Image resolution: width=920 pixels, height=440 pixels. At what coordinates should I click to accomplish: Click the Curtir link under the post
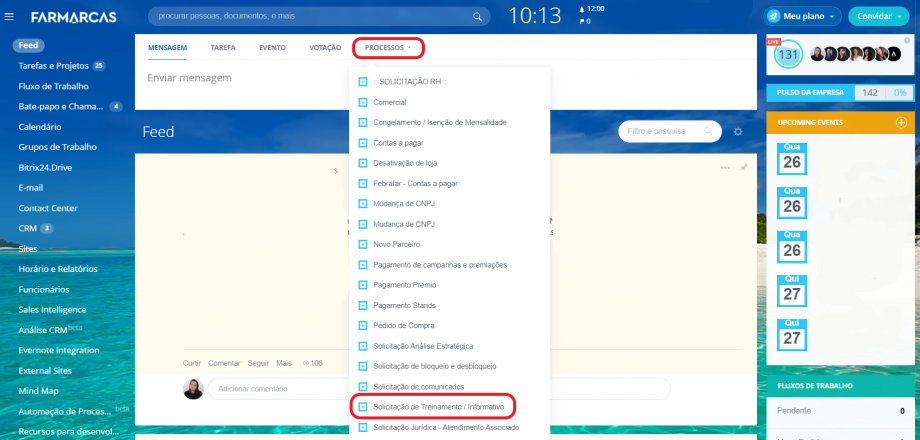point(192,362)
